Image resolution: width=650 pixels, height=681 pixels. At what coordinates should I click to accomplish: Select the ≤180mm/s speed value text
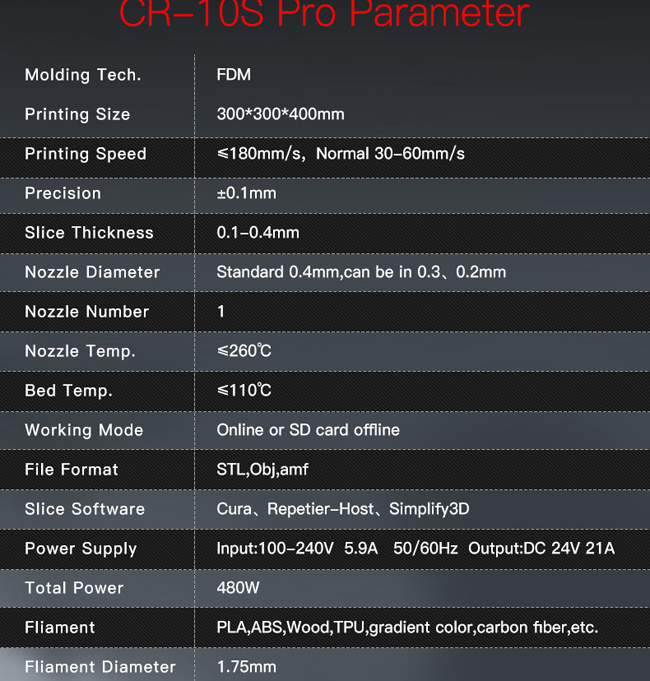tap(261, 154)
